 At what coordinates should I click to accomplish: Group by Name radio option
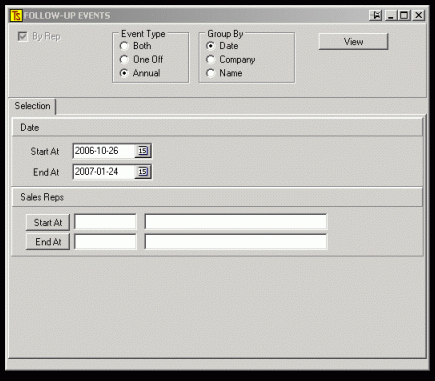(210, 73)
